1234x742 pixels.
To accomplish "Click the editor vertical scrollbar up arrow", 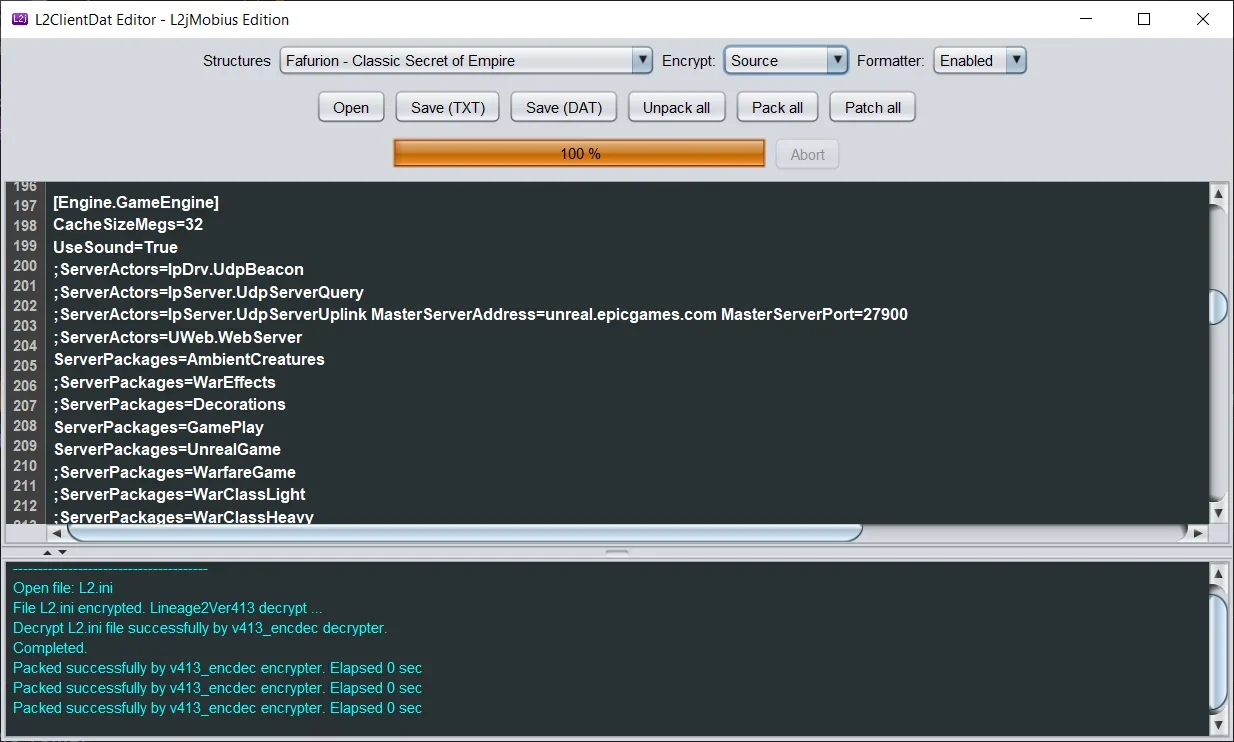I will [1218, 193].
